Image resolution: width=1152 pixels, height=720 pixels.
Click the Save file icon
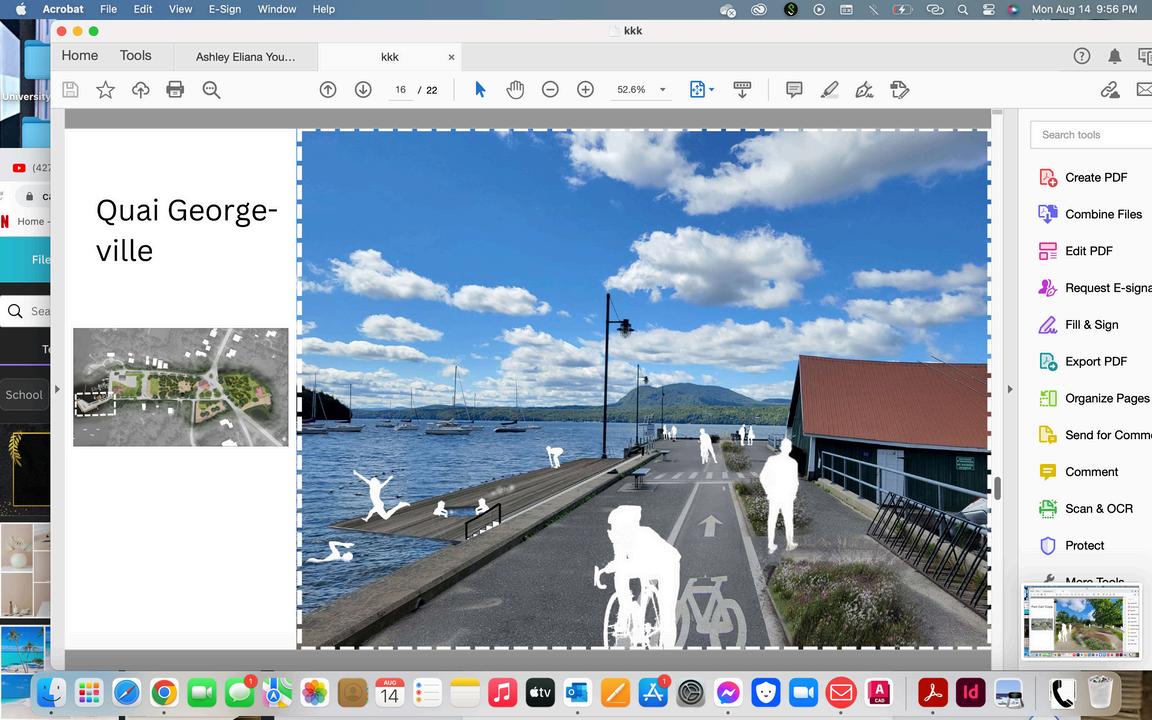point(70,90)
